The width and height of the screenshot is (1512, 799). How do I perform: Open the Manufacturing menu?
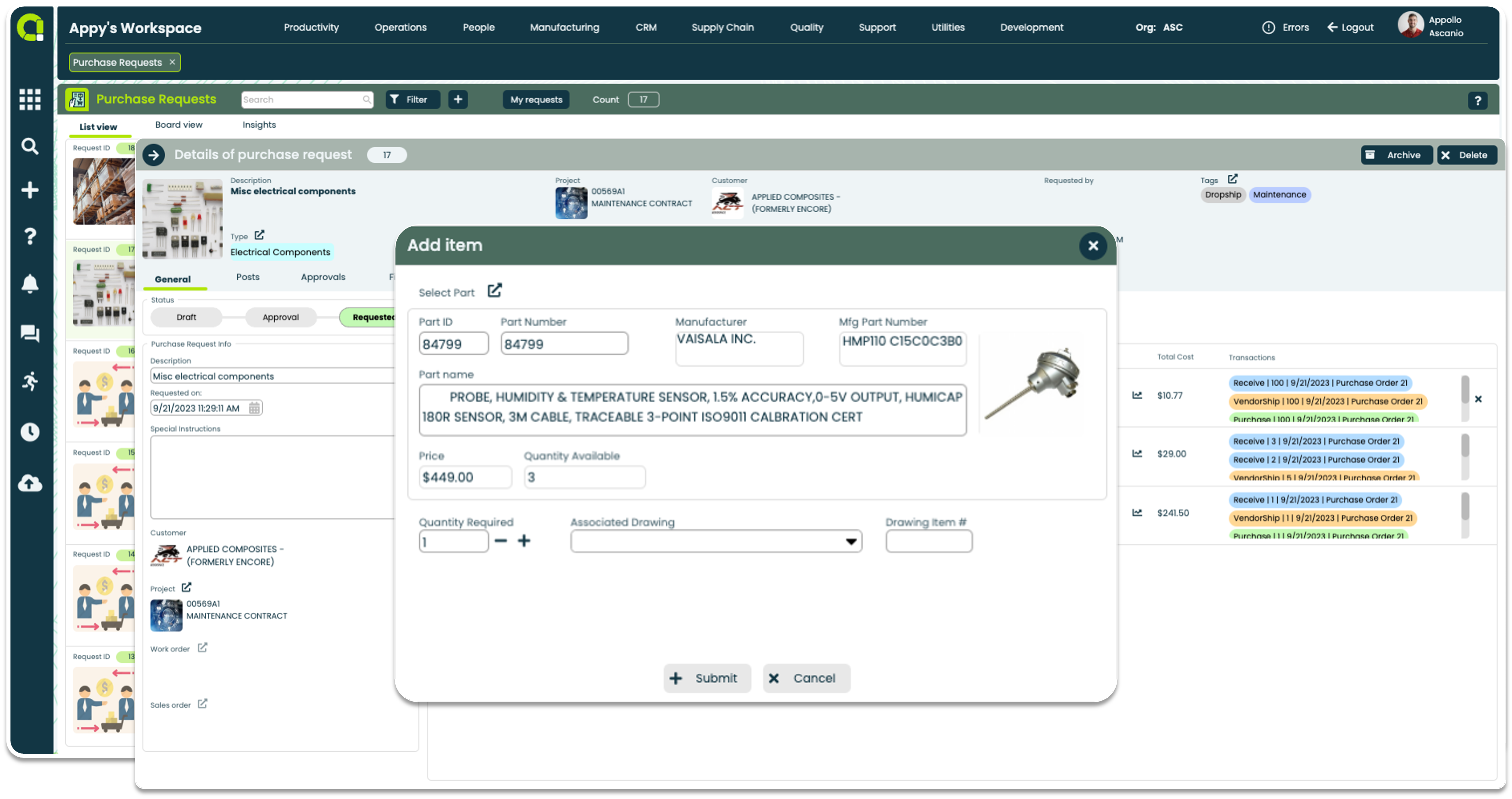point(564,27)
